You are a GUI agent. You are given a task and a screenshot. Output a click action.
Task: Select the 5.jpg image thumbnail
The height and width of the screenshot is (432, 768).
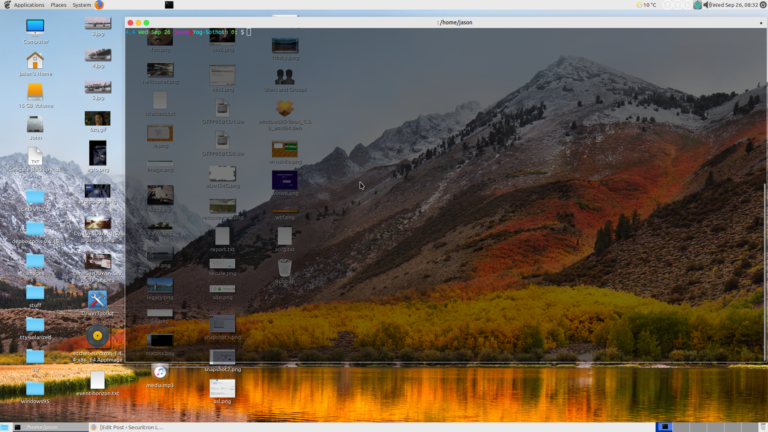97,87
